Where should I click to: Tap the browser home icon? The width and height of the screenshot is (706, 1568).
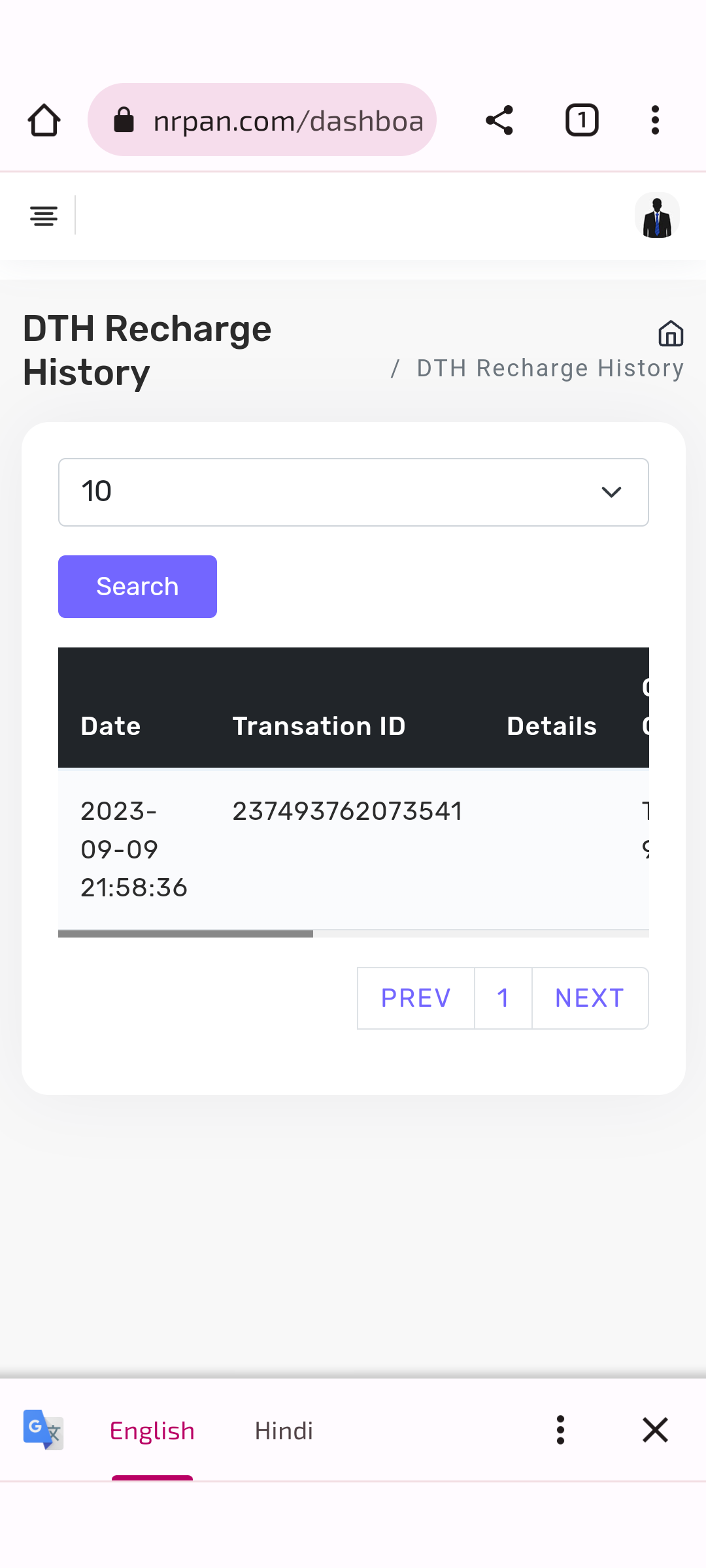44,120
